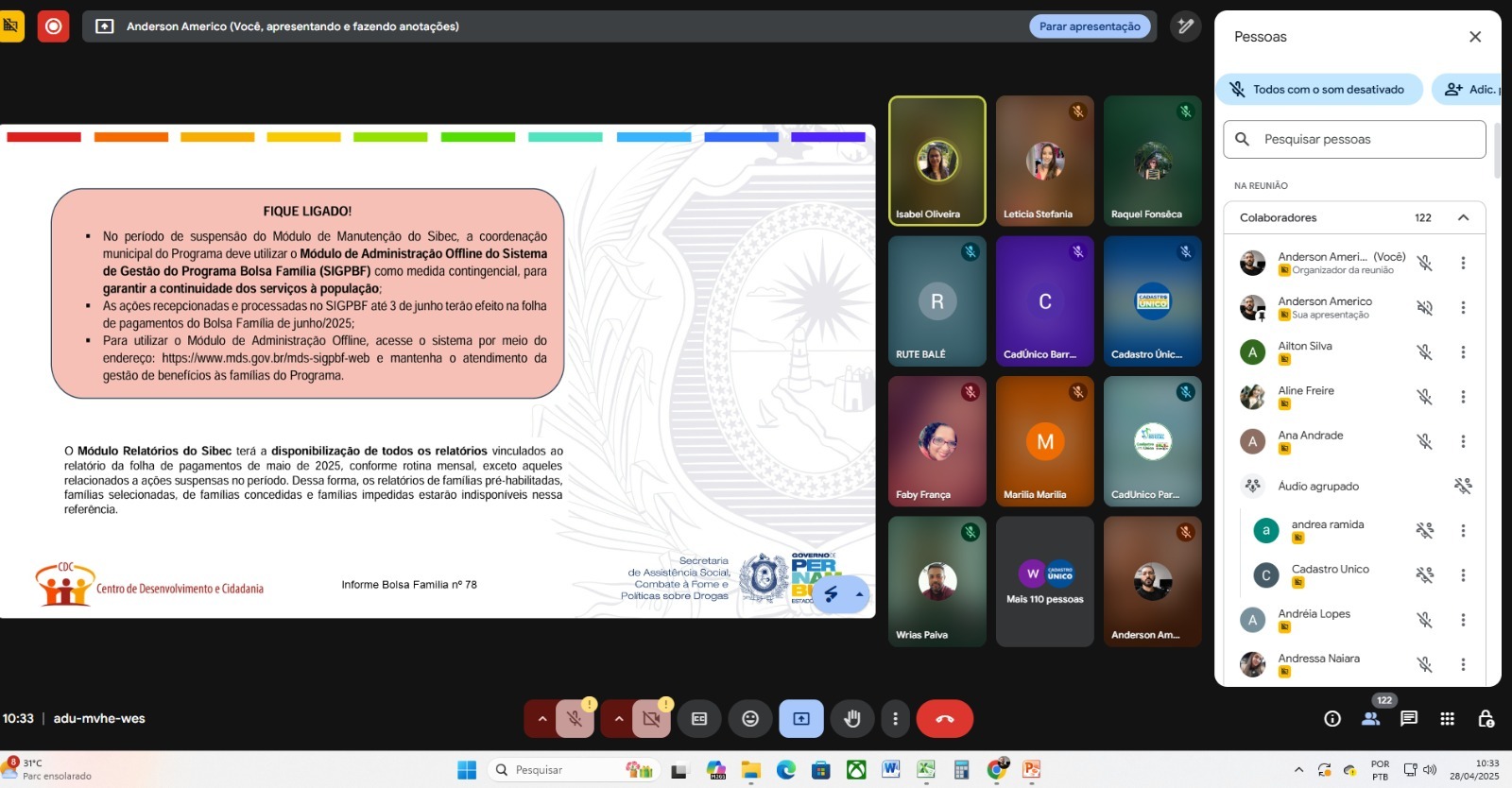The height and width of the screenshot is (788, 1512).
Task: Expand camera video settings arrow
Action: [619, 719]
